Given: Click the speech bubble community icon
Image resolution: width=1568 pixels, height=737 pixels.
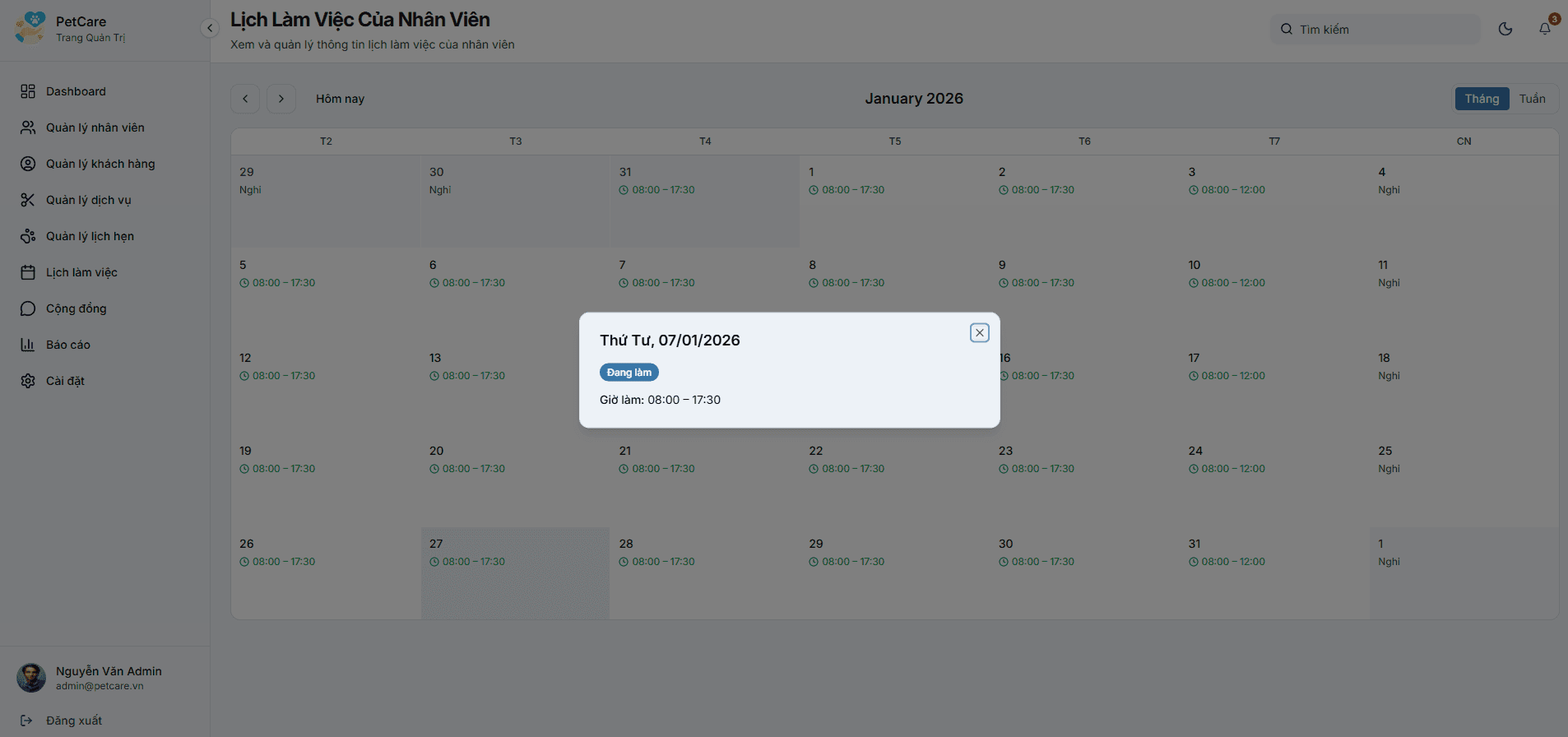Looking at the screenshot, I should point(28,308).
